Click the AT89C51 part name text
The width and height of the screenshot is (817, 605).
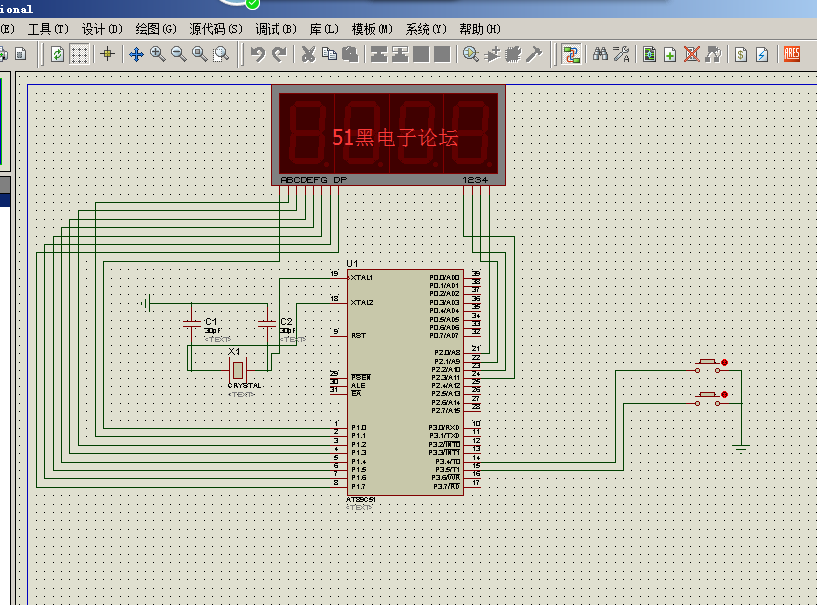click(361, 500)
